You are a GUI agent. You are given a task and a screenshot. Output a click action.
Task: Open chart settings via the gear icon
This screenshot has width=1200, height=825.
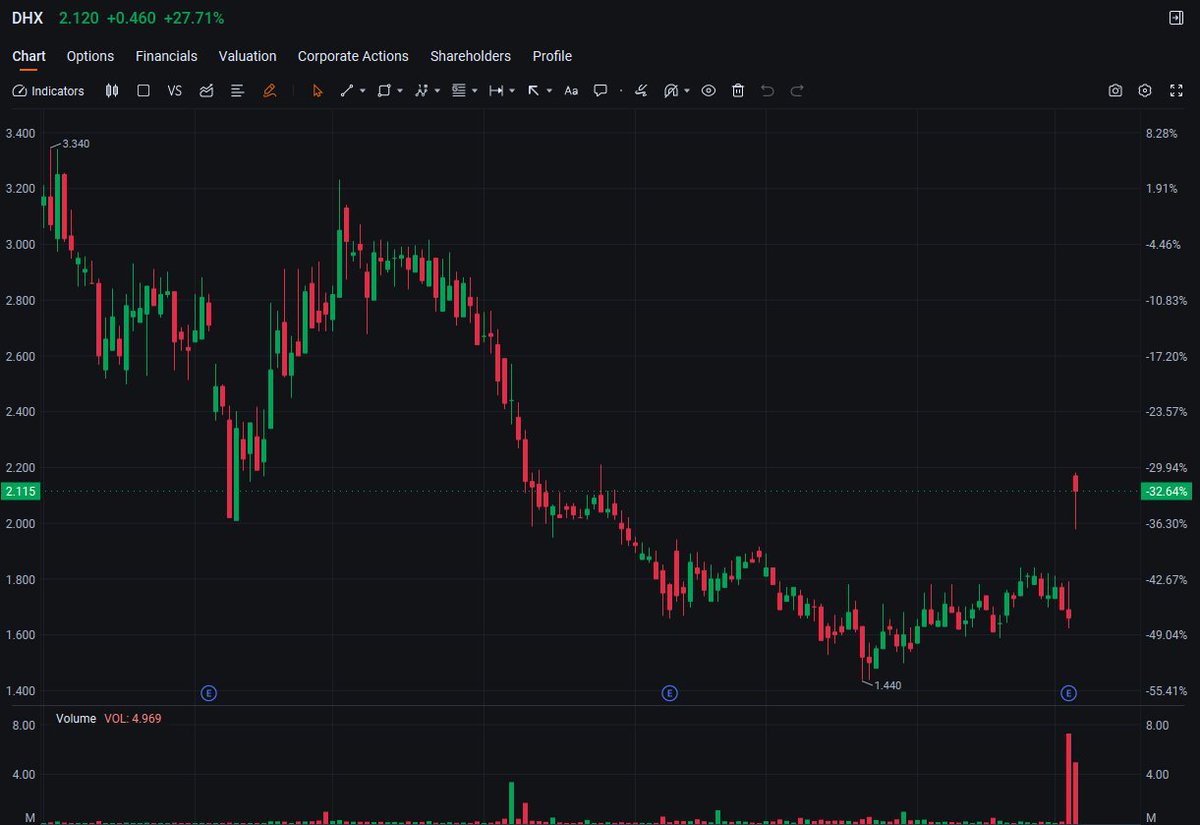pos(1145,91)
